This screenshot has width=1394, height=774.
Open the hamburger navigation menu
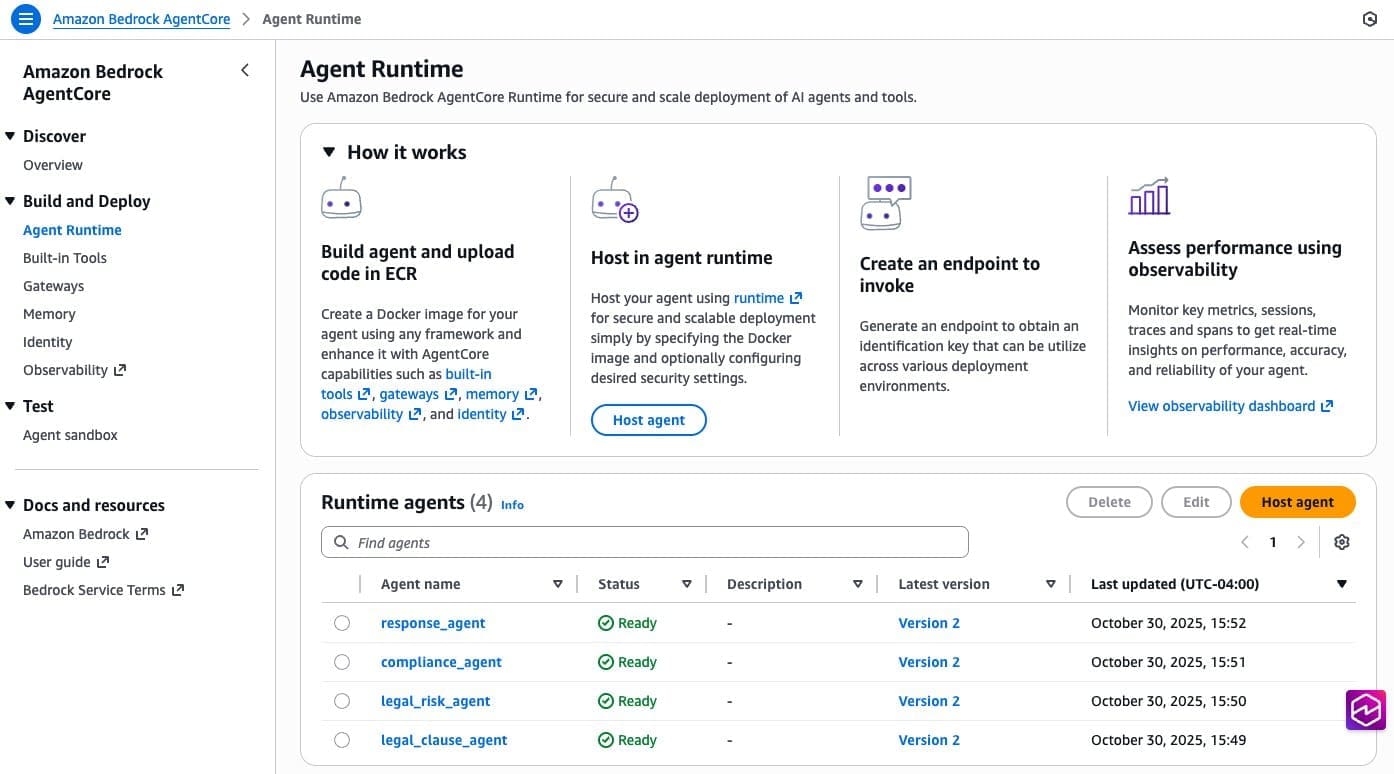pos(26,19)
